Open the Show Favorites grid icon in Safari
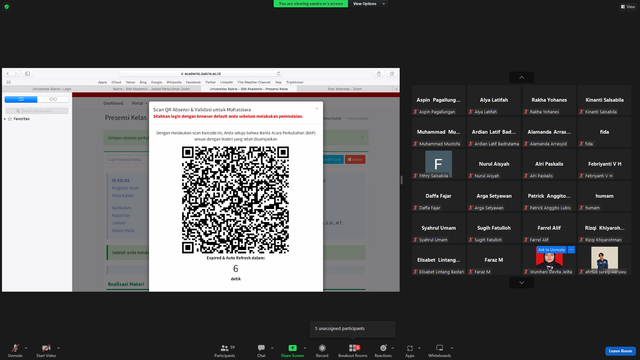640x360 pixels. (x=9, y=82)
